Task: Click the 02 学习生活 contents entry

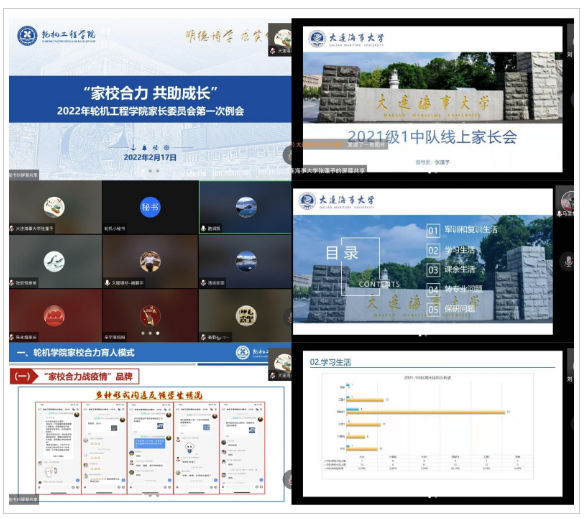Action: pos(451,250)
